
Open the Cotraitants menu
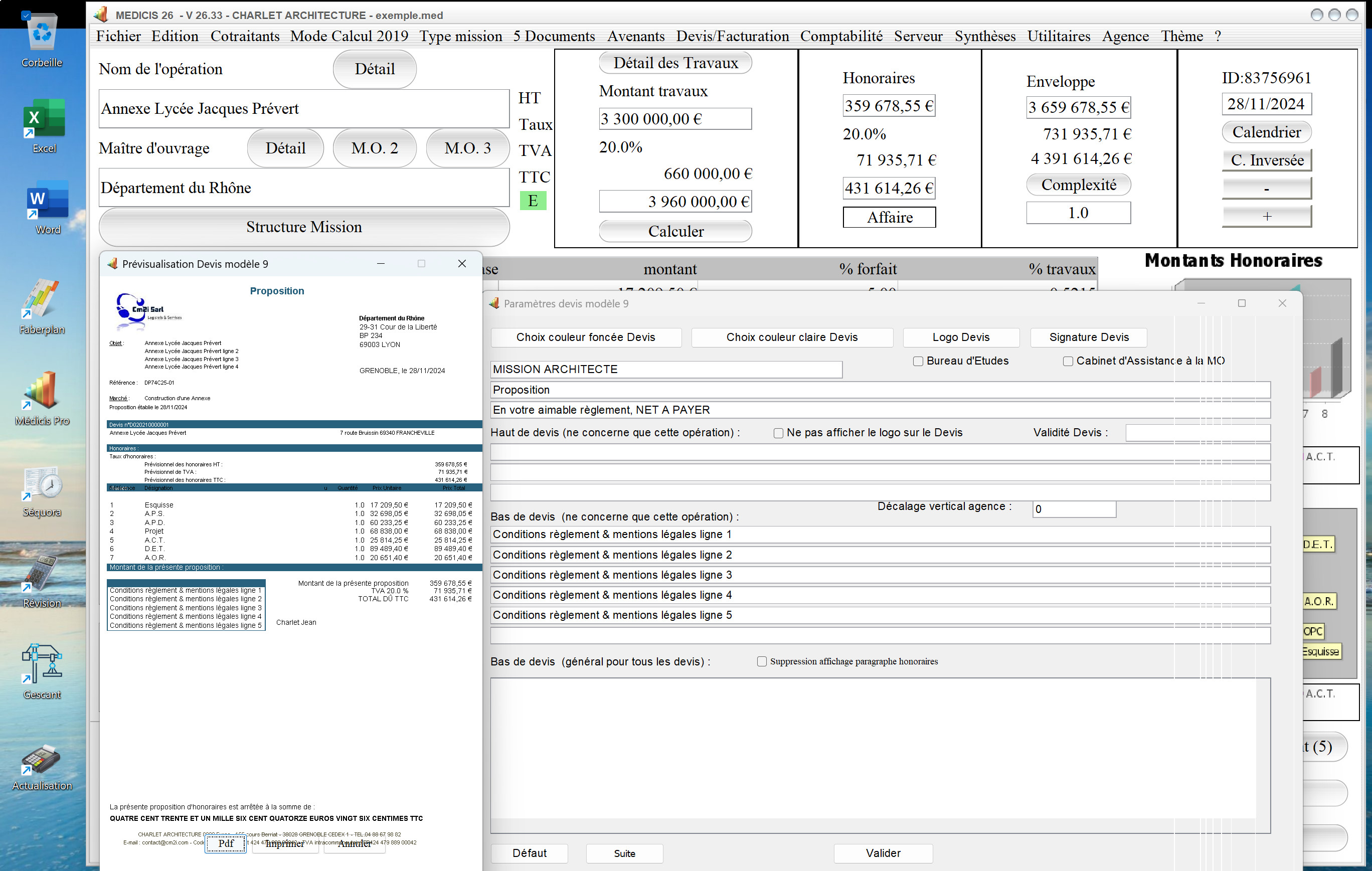245,36
